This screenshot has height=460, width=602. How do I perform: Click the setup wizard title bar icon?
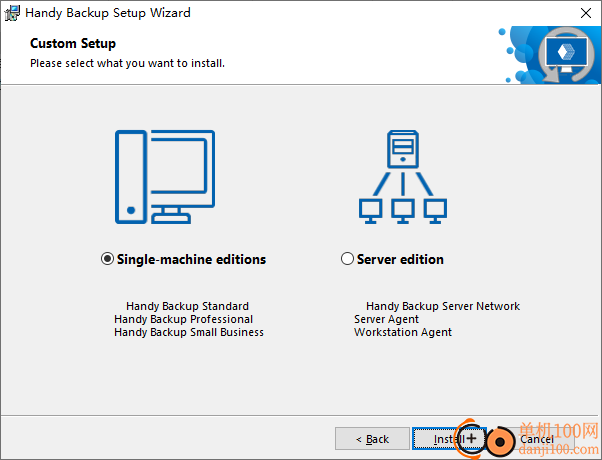tap(12, 13)
